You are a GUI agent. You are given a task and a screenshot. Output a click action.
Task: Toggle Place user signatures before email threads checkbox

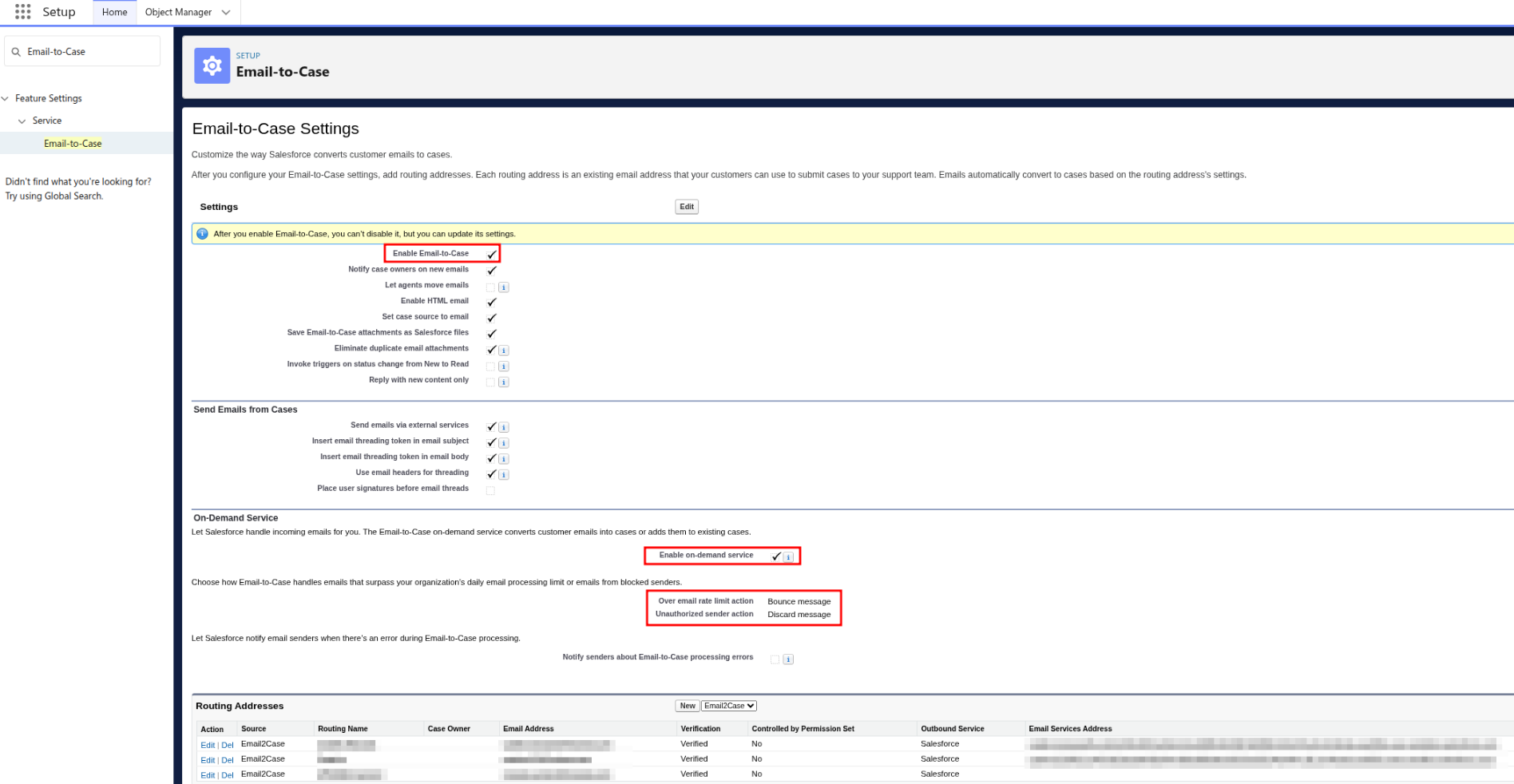(490, 491)
